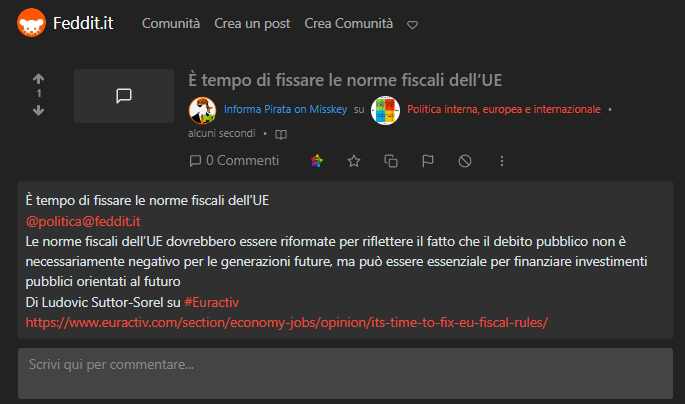This screenshot has height=404, width=685.
Task: Click the cross-post copy icon
Action: 391,161
